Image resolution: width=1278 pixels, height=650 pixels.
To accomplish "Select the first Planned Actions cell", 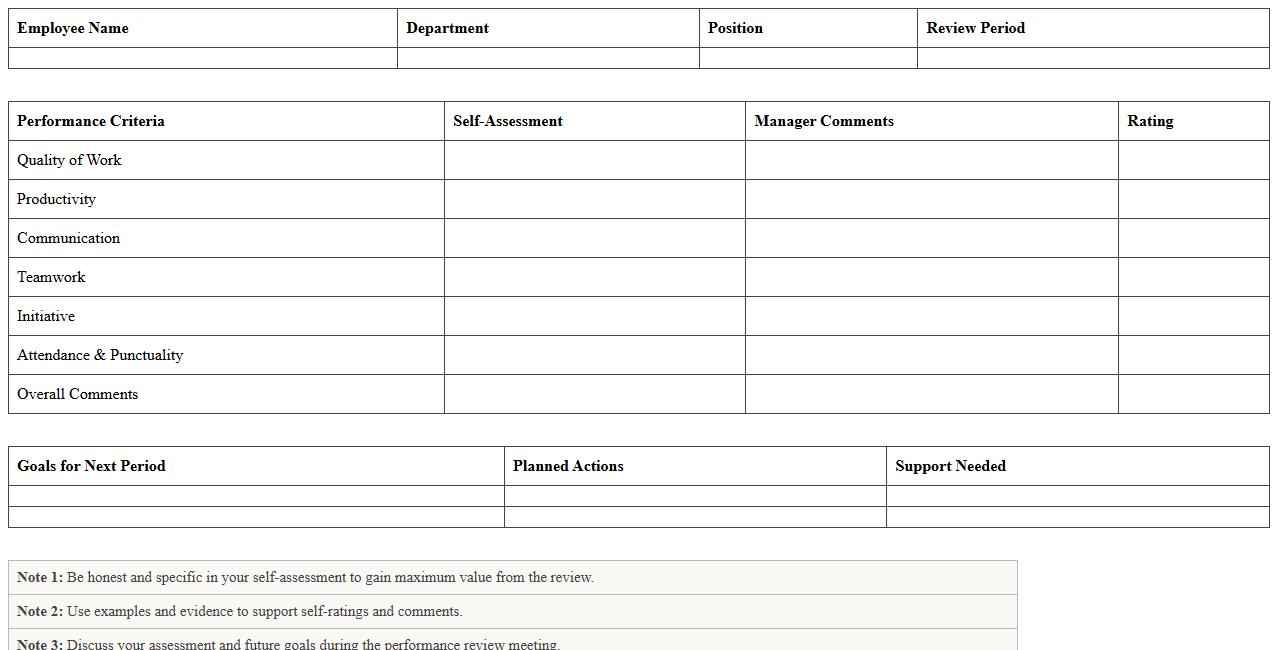I will [695, 496].
